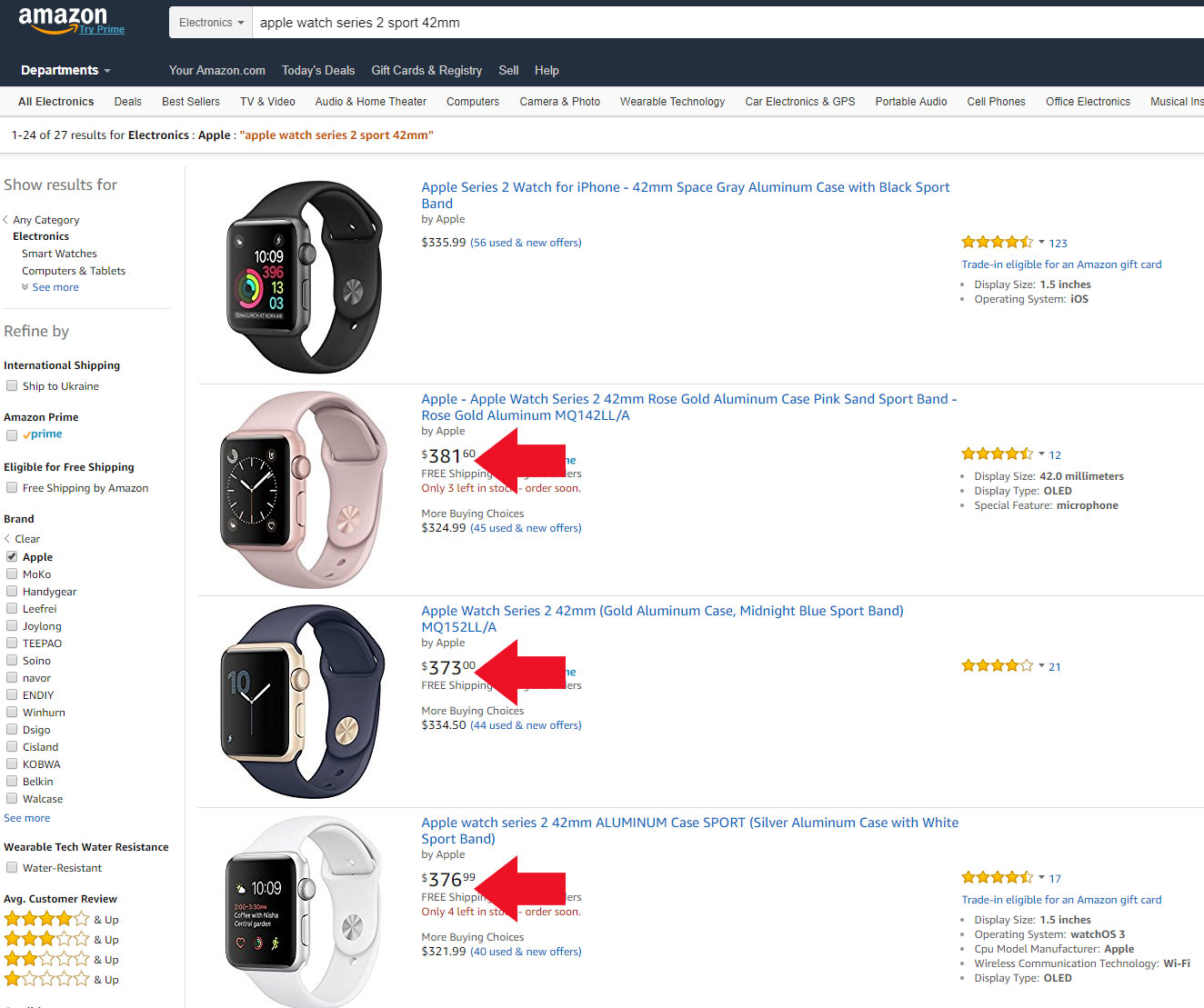Click the search input field
This screenshot has height=1008, width=1204.
tap(727, 23)
